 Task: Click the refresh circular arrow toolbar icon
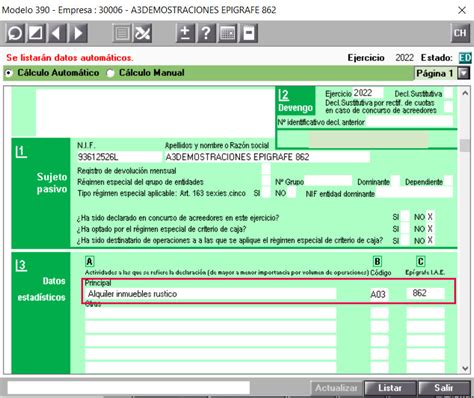coord(15,33)
